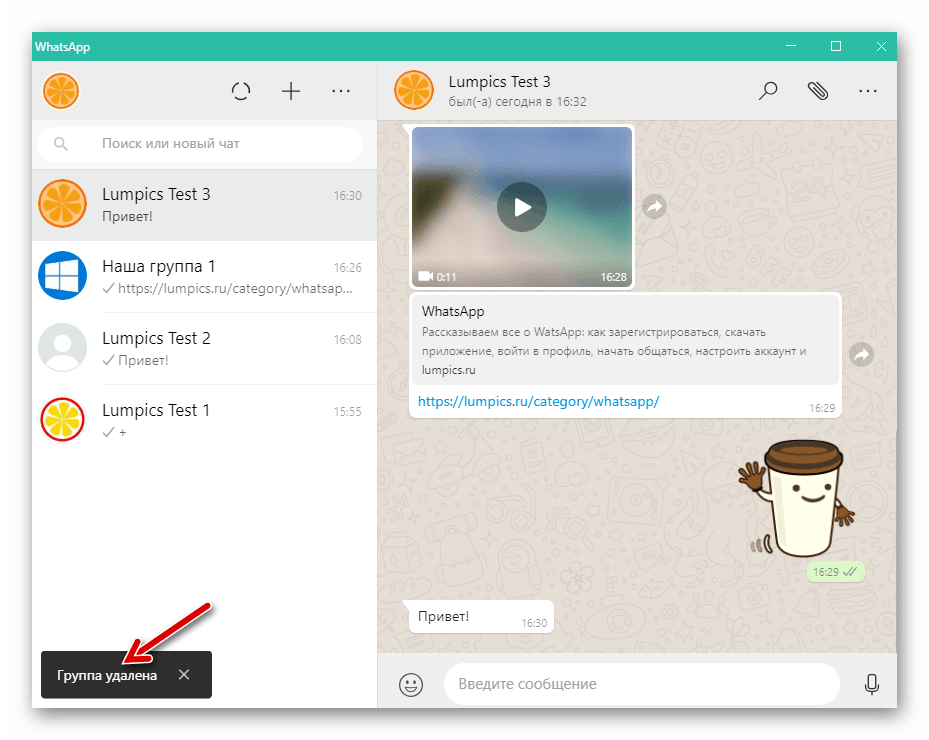
Task: Click contact name Lumpics Test 3 in header
Action: pyautogui.click(x=499, y=82)
